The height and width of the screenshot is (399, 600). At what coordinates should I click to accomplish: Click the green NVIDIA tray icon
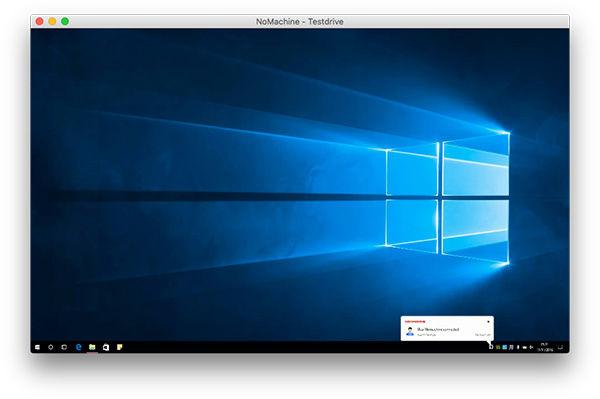tap(498, 347)
